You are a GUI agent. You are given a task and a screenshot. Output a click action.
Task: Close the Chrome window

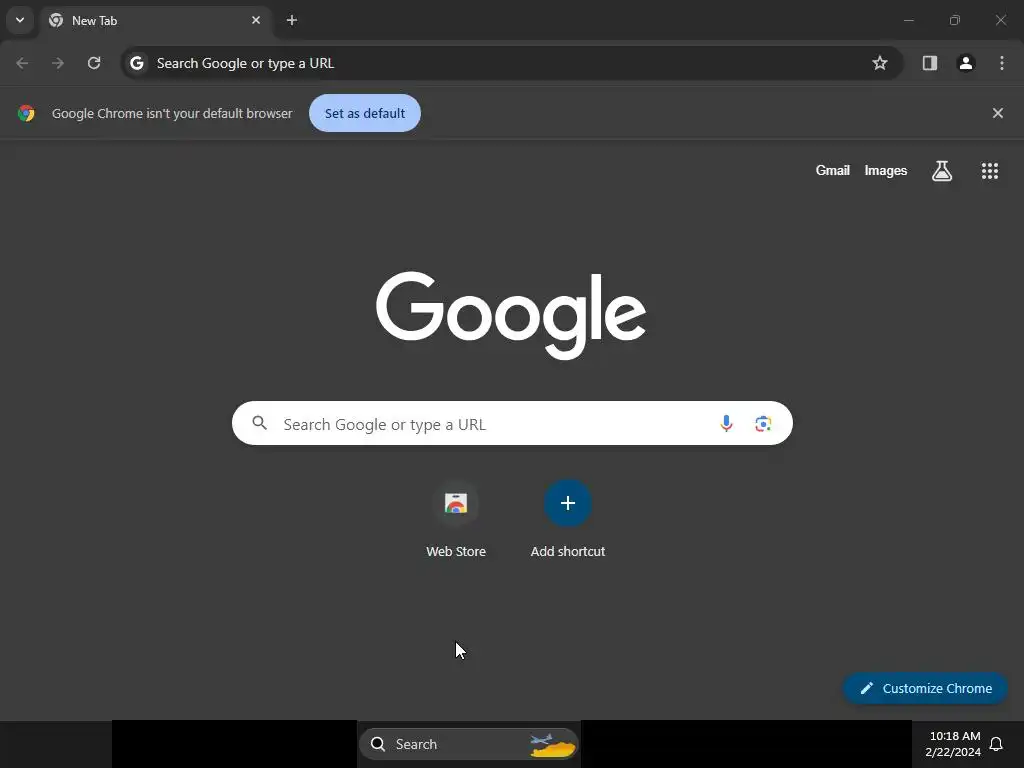pyautogui.click(x=1000, y=20)
